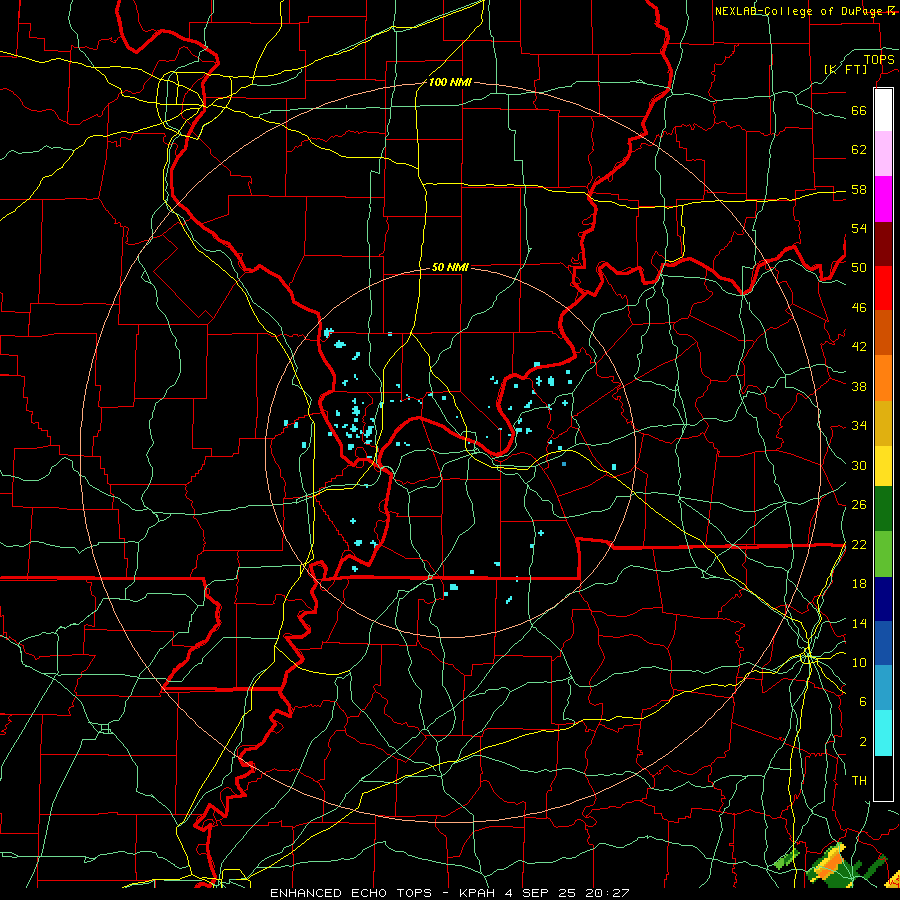Select the dark orange swatch in the scale

pyautogui.click(x=883, y=333)
